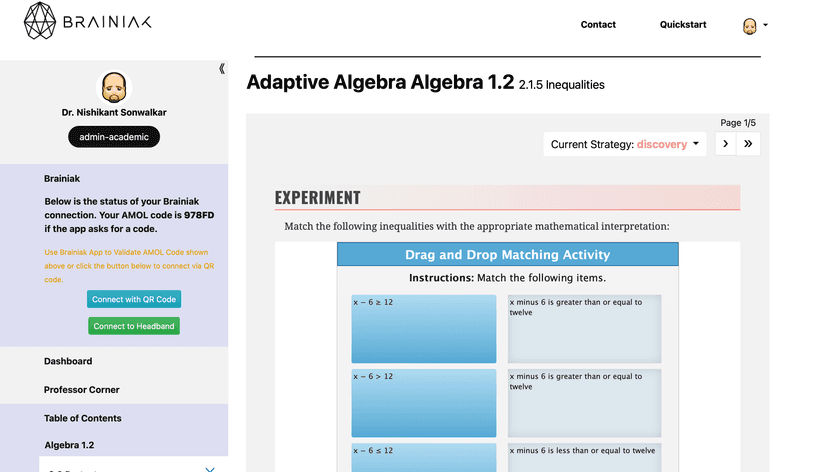Viewport: 828px width, 472px height.
Task: Open the account dropdown caret at top right
Action: click(x=765, y=25)
